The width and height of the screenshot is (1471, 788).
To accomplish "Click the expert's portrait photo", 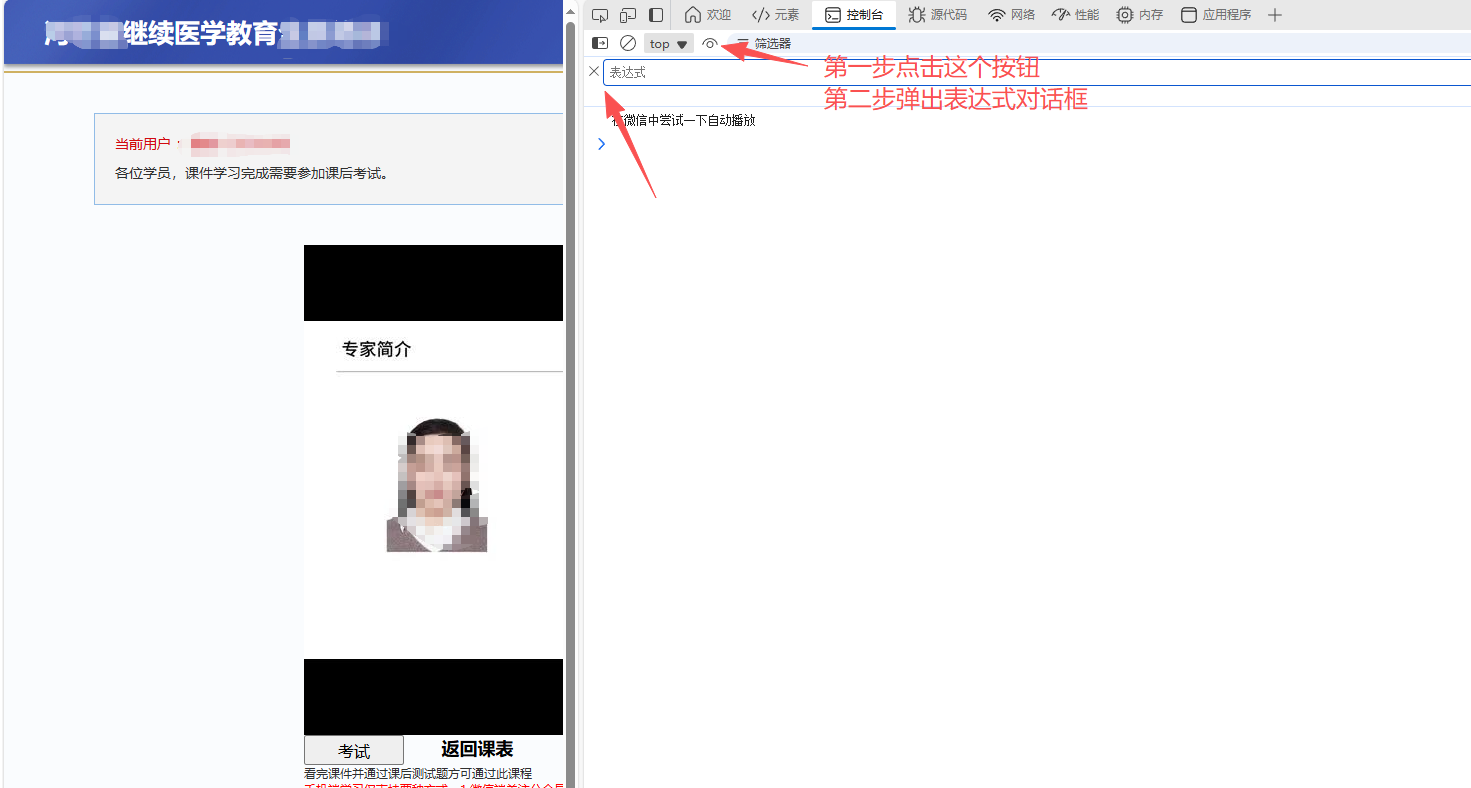I will [x=437, y=483].
